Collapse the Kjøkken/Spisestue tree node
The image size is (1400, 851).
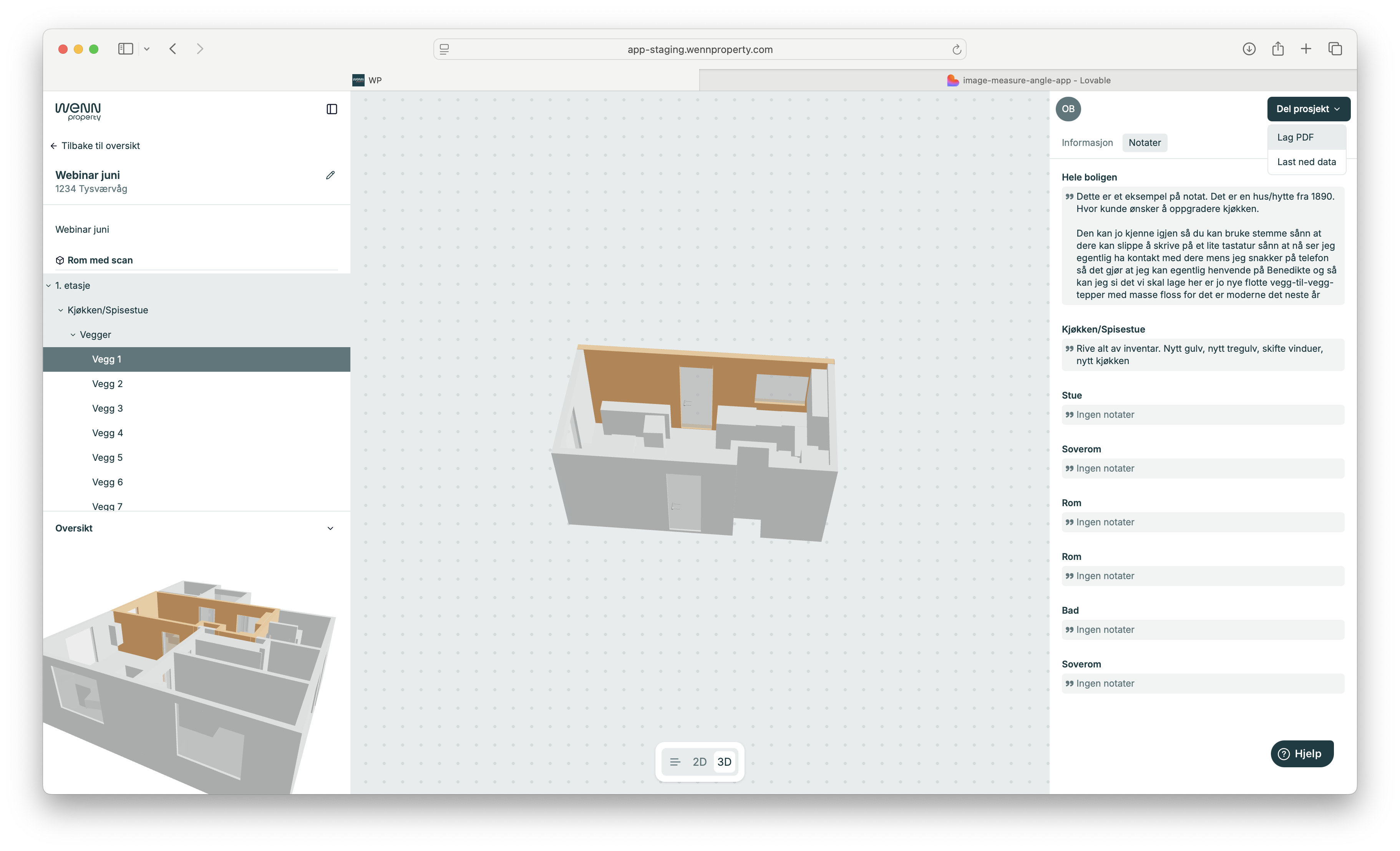click(x=61, y=310)
